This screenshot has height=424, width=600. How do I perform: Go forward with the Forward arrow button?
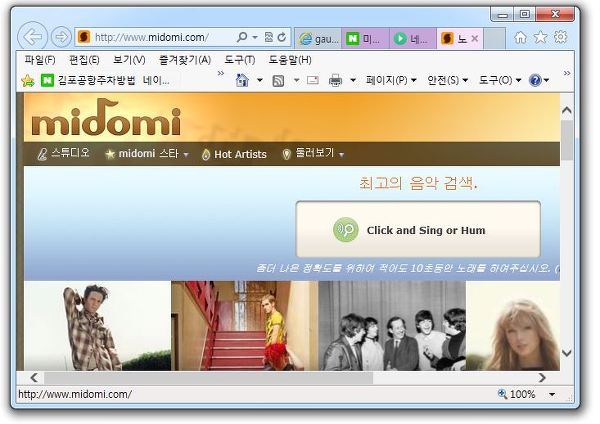click(x=61, y=37)
